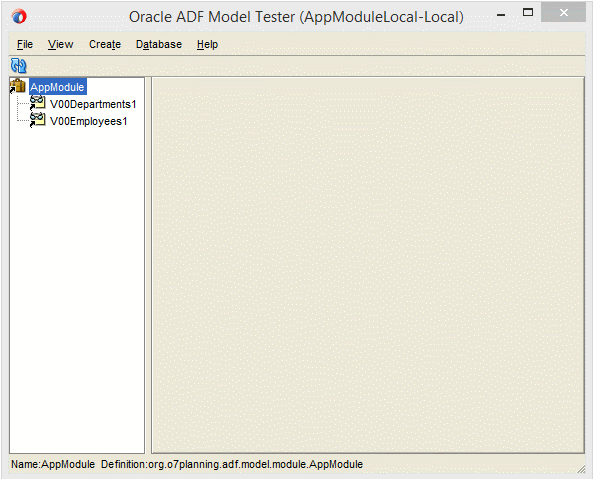Click the Oracle logo in title bar
Image resolution: width=594 pixels, height=479 pixels.
pyautogui.click(x=19, y=16)
